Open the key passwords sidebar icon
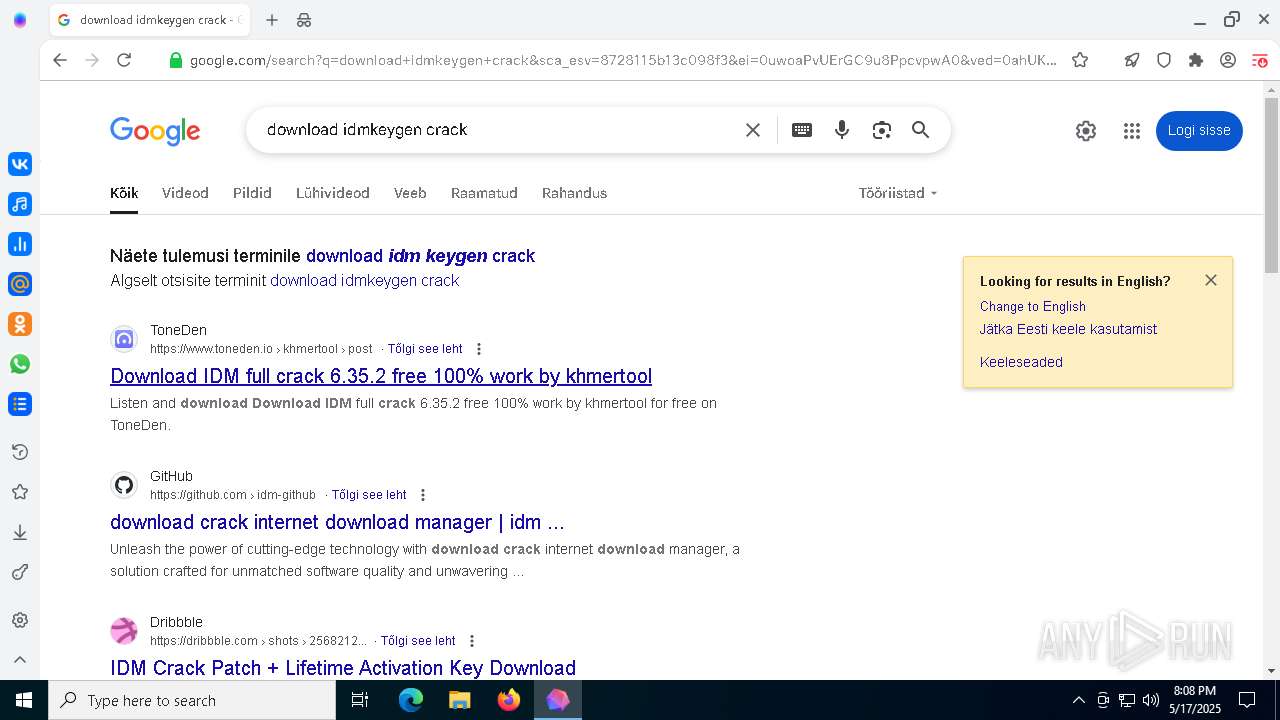 click(20, 572)
